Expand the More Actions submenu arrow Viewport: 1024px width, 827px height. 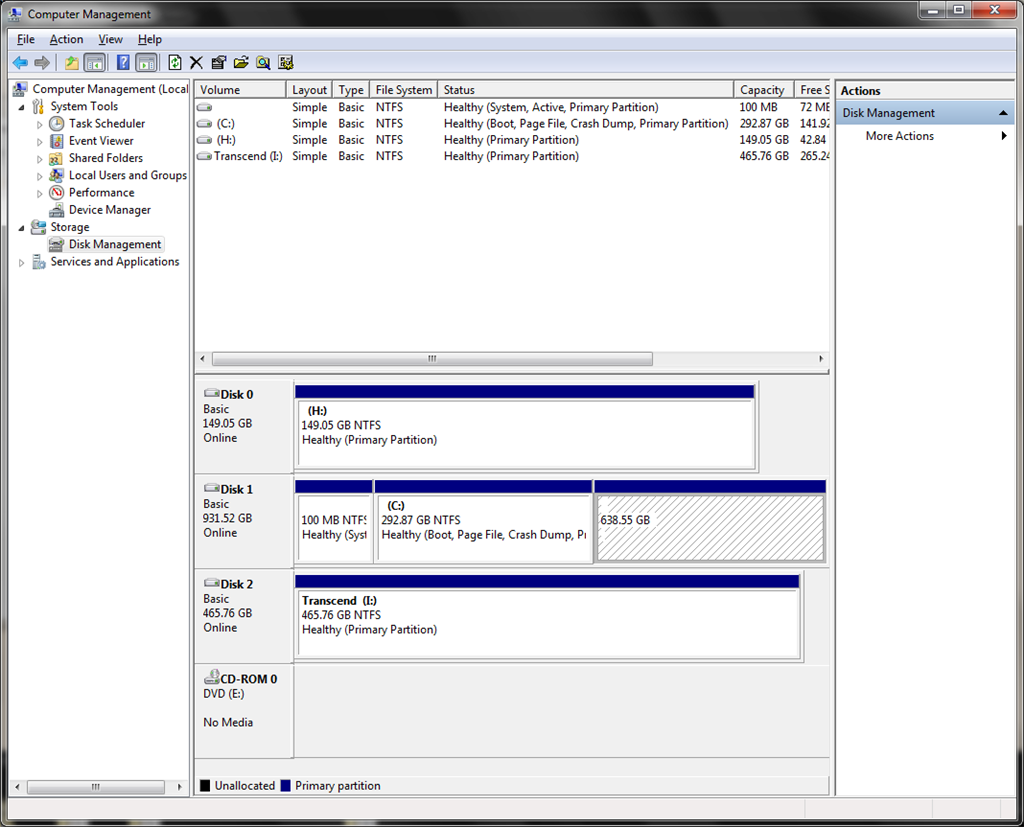pos(1004,136)
